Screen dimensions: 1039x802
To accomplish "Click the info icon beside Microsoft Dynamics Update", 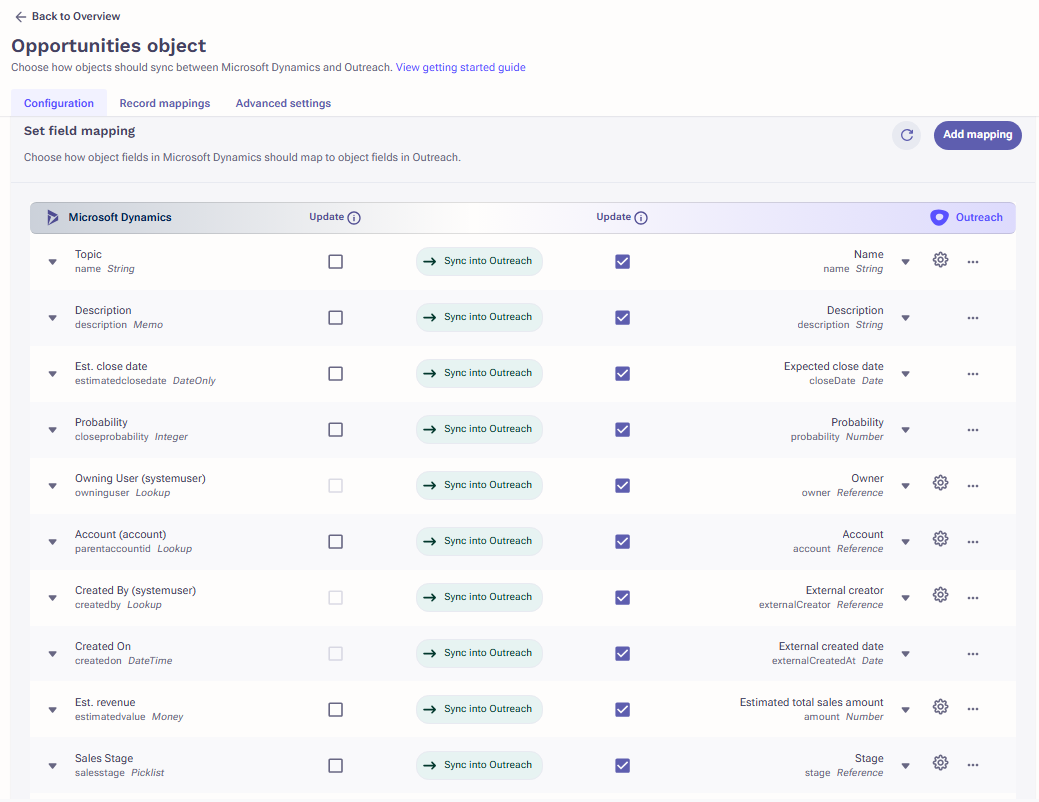I will pyautogui.click(x=355, y=217).
